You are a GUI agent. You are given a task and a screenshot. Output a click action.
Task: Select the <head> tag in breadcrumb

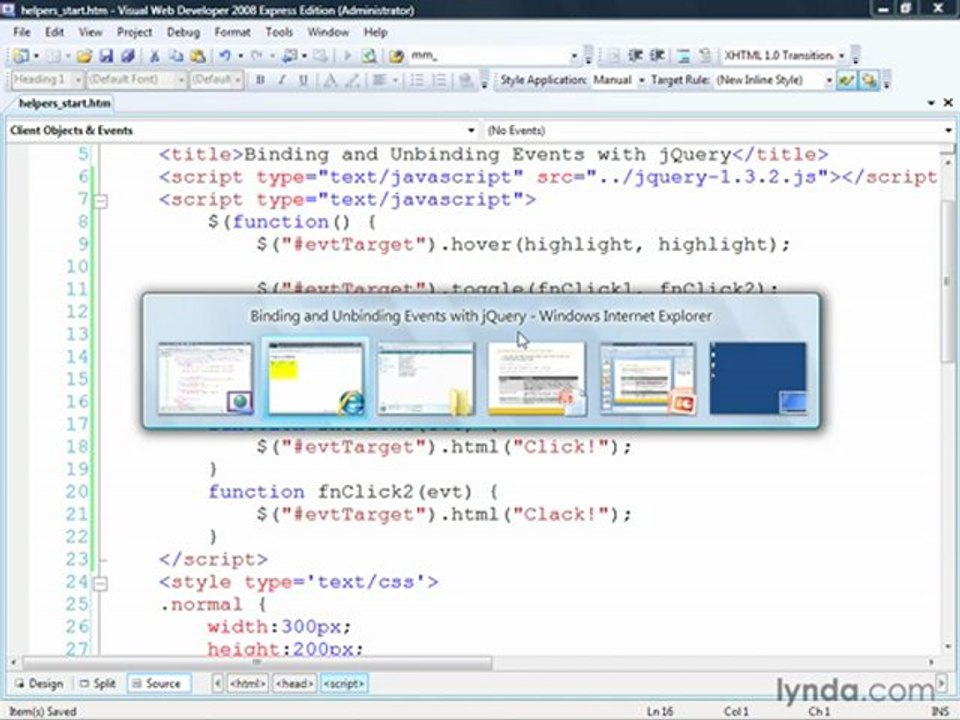(x=294, y=683)
